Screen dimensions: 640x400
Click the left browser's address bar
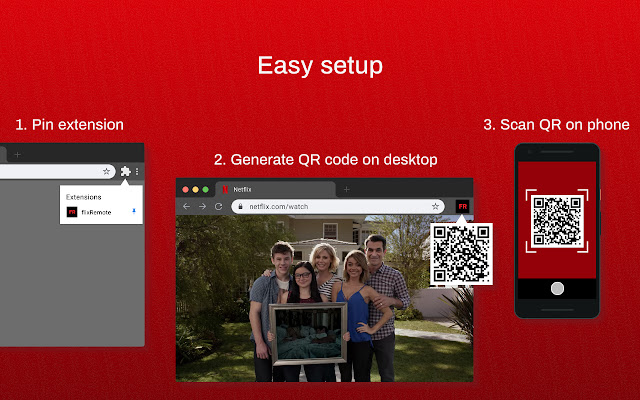[58, 171]
